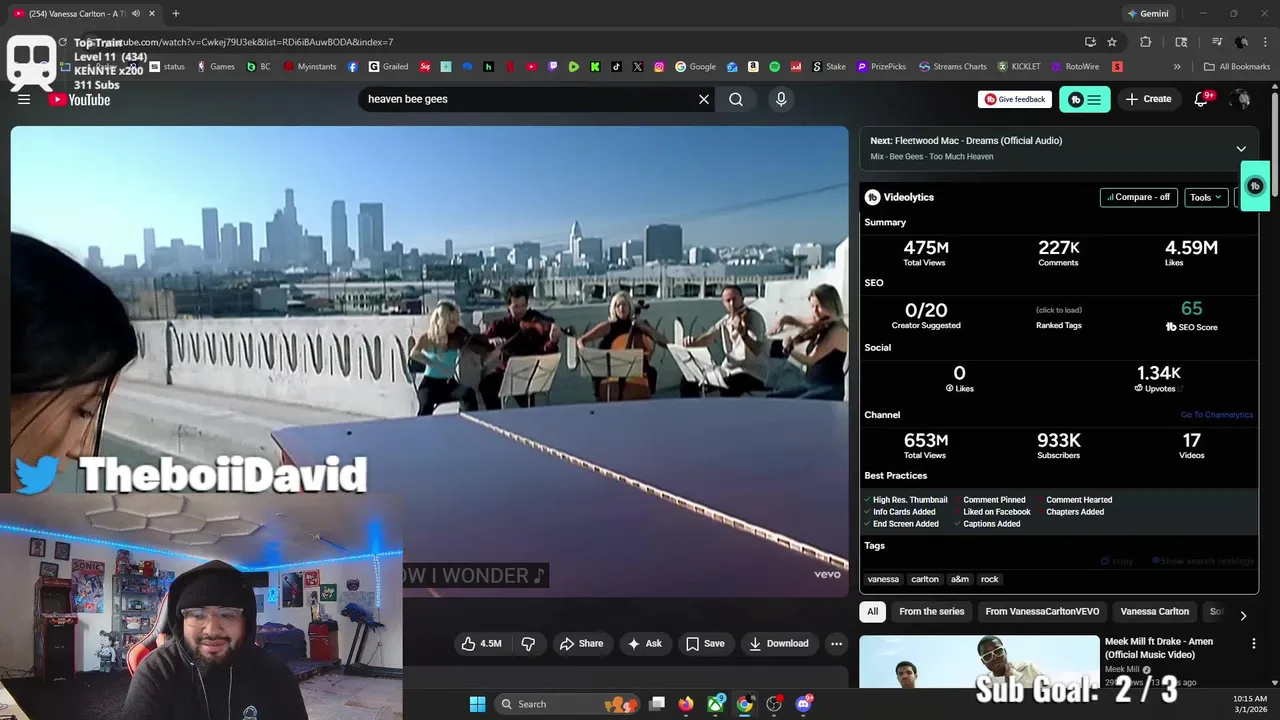Select the All filter chip

(873, 612)
